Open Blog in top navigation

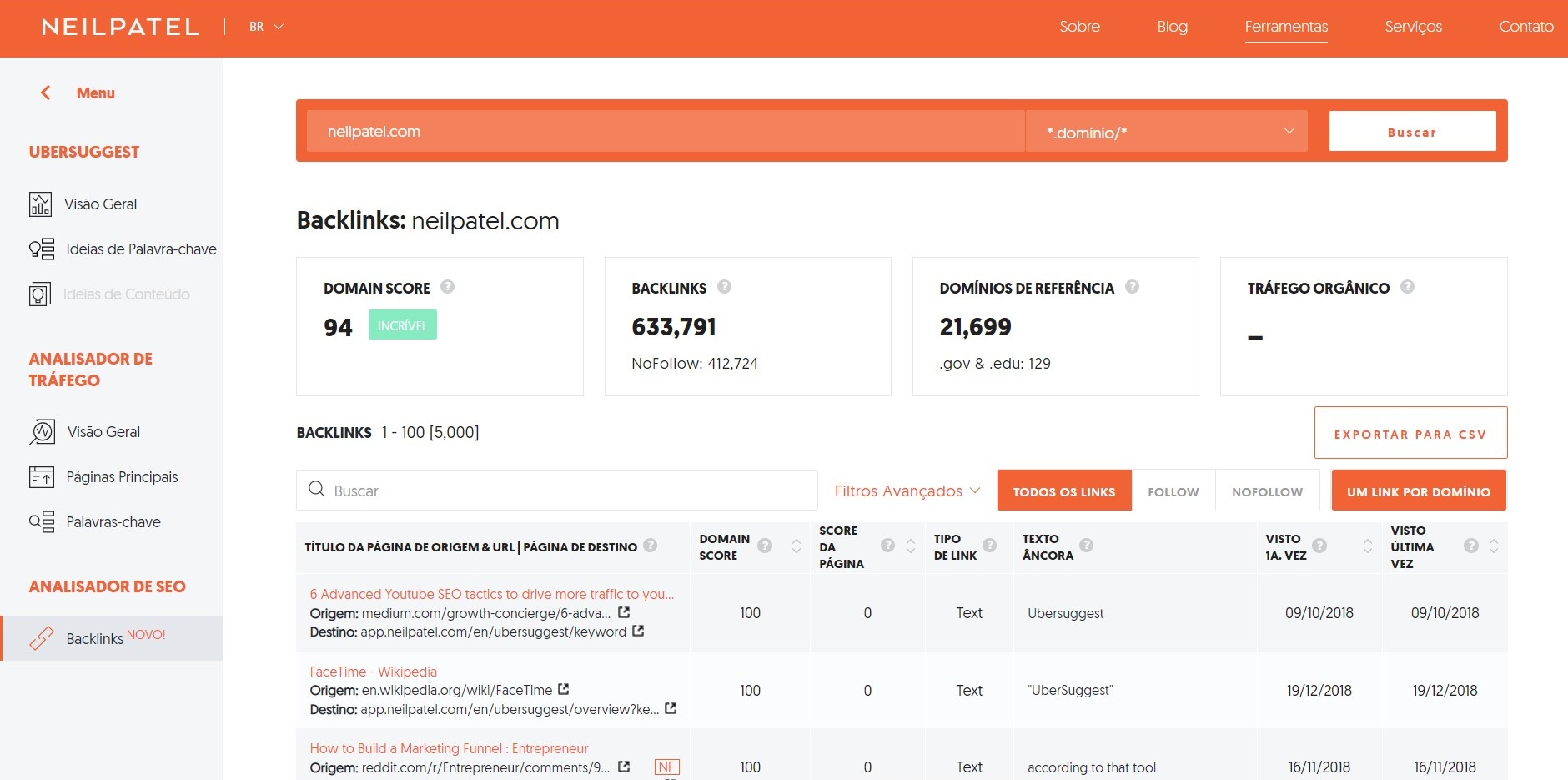(1172, 27)
